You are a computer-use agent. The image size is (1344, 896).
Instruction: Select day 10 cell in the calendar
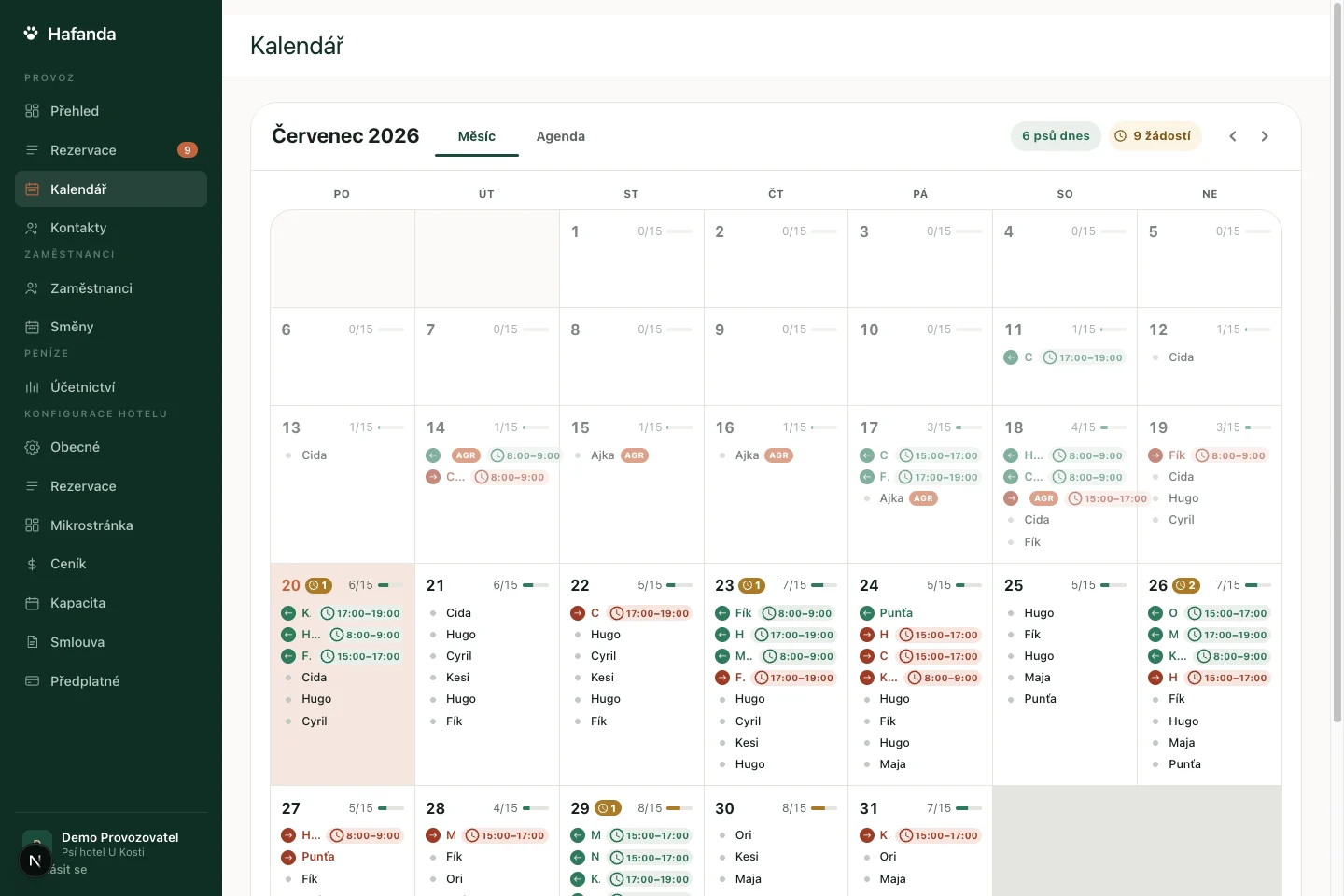[x=920, y=357]
